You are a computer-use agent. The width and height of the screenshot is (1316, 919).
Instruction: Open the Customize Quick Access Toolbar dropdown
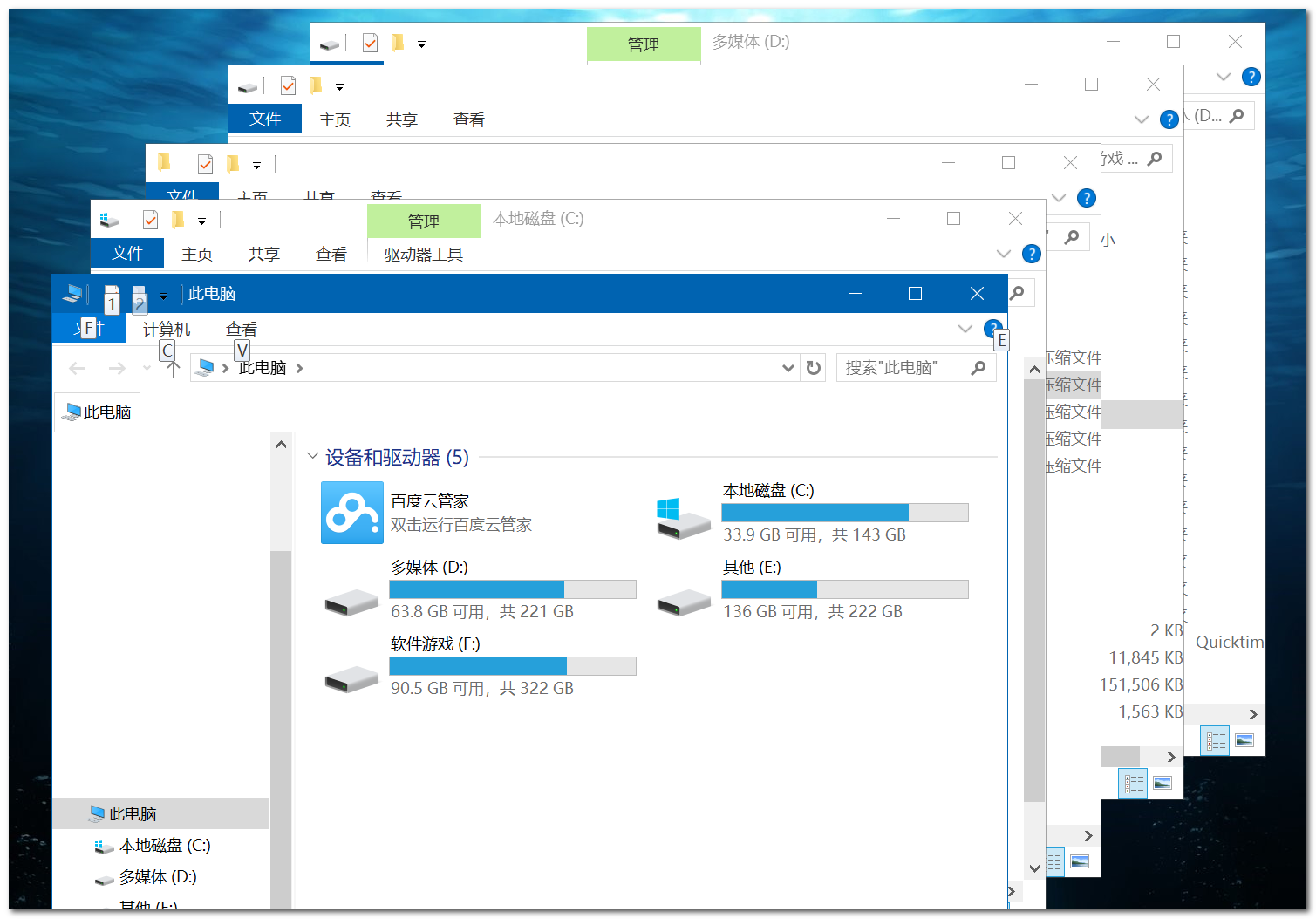163,295
